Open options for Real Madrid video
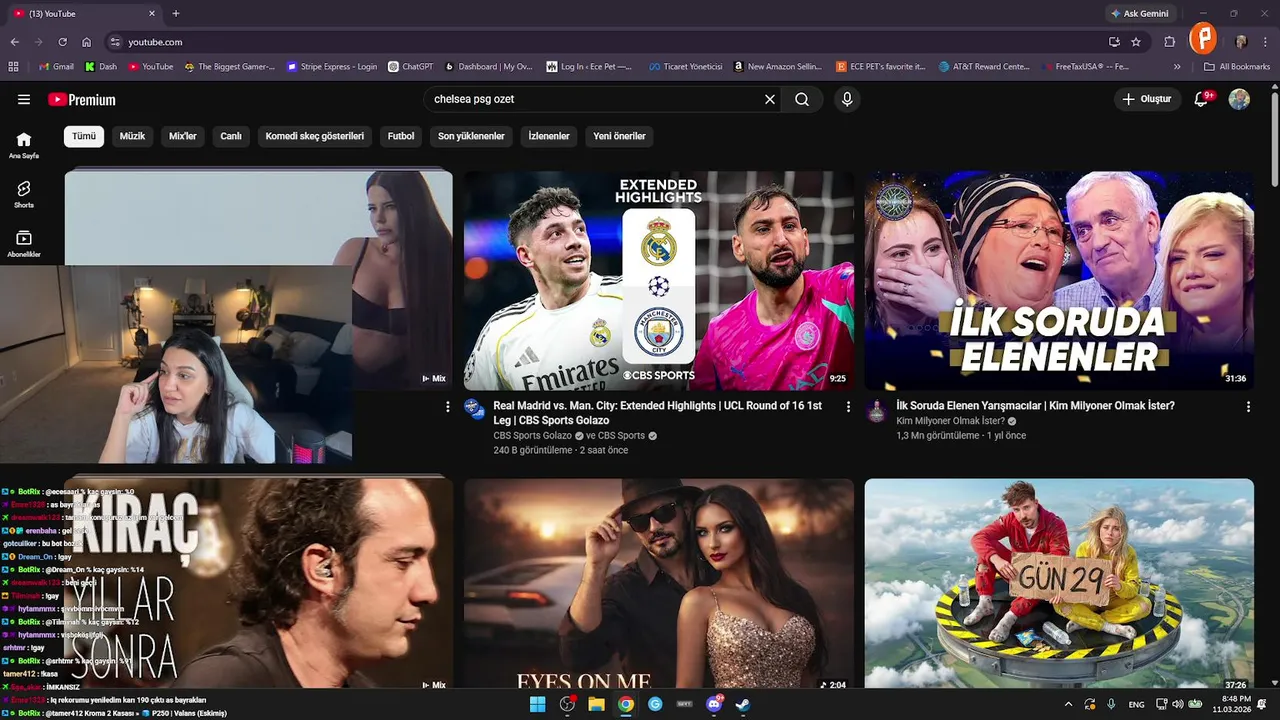 (x=848, y=407)
